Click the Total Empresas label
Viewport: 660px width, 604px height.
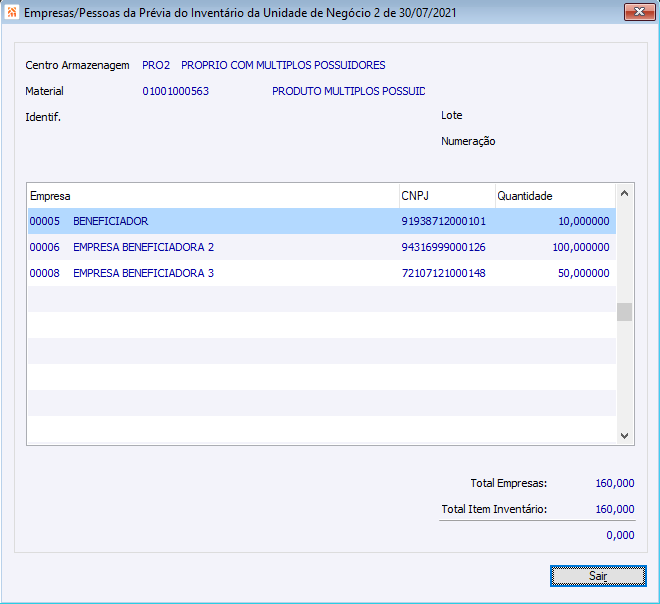pos(508,483)
